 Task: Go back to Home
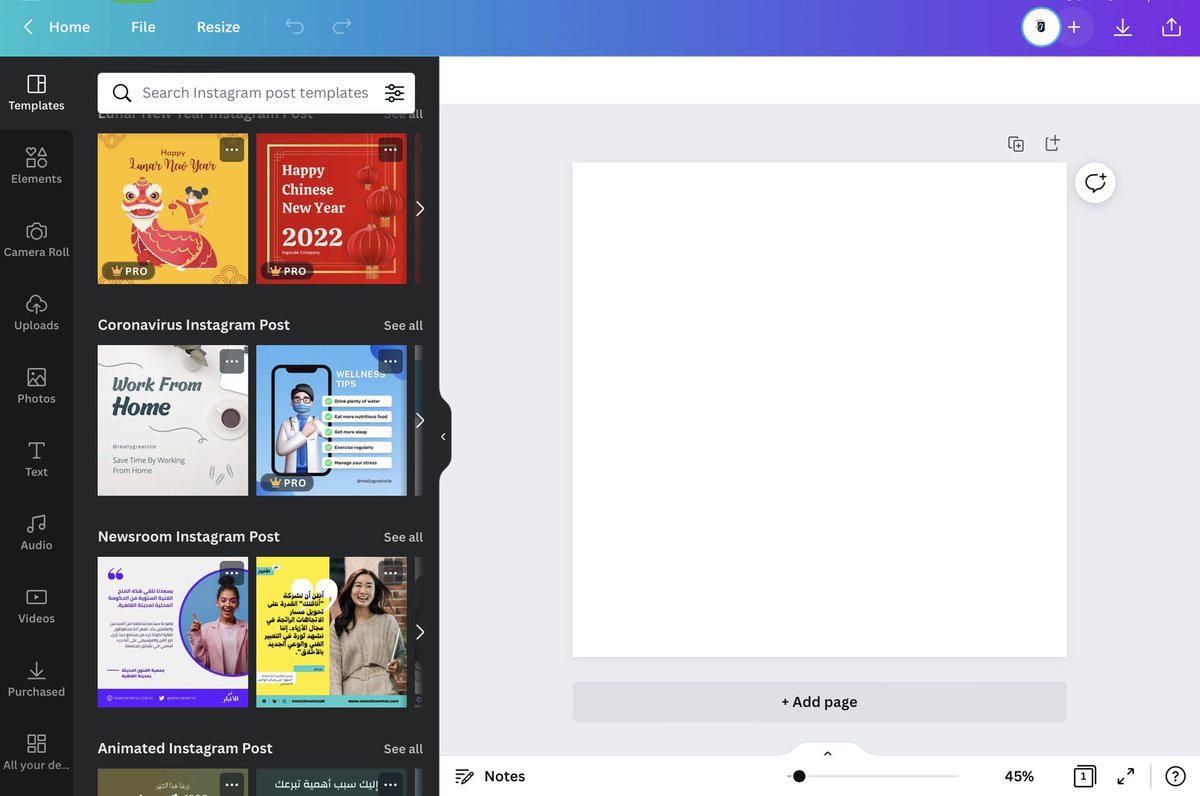(57, 27)
